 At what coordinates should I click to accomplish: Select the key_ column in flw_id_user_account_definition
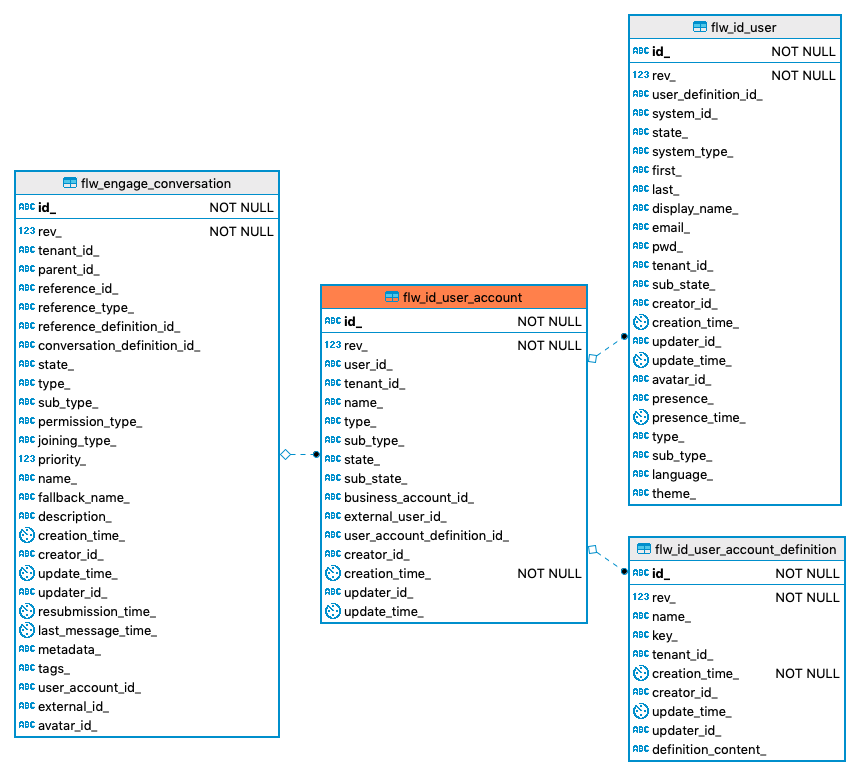coord(665,635)
